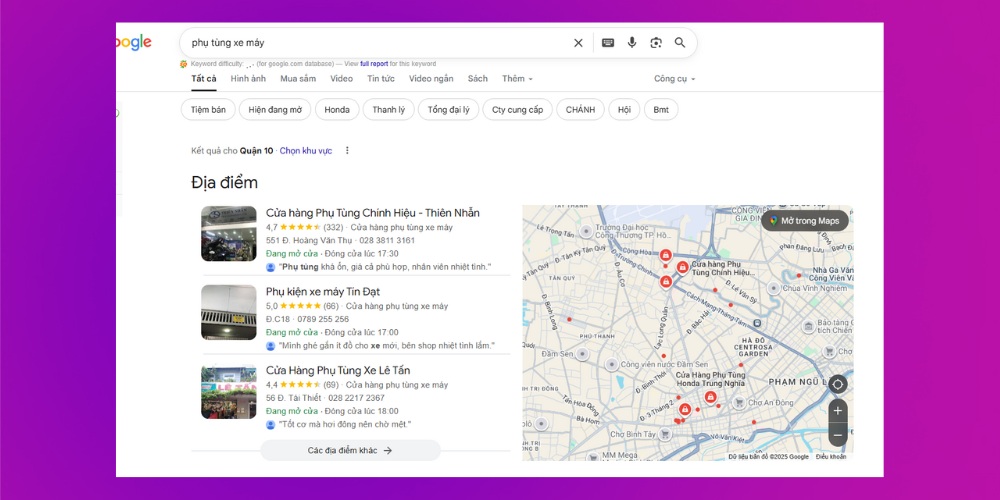Viewport: 1000px width, 500px height.
Task: Click the Địa điểm heading
Action: tap(224, 182)
